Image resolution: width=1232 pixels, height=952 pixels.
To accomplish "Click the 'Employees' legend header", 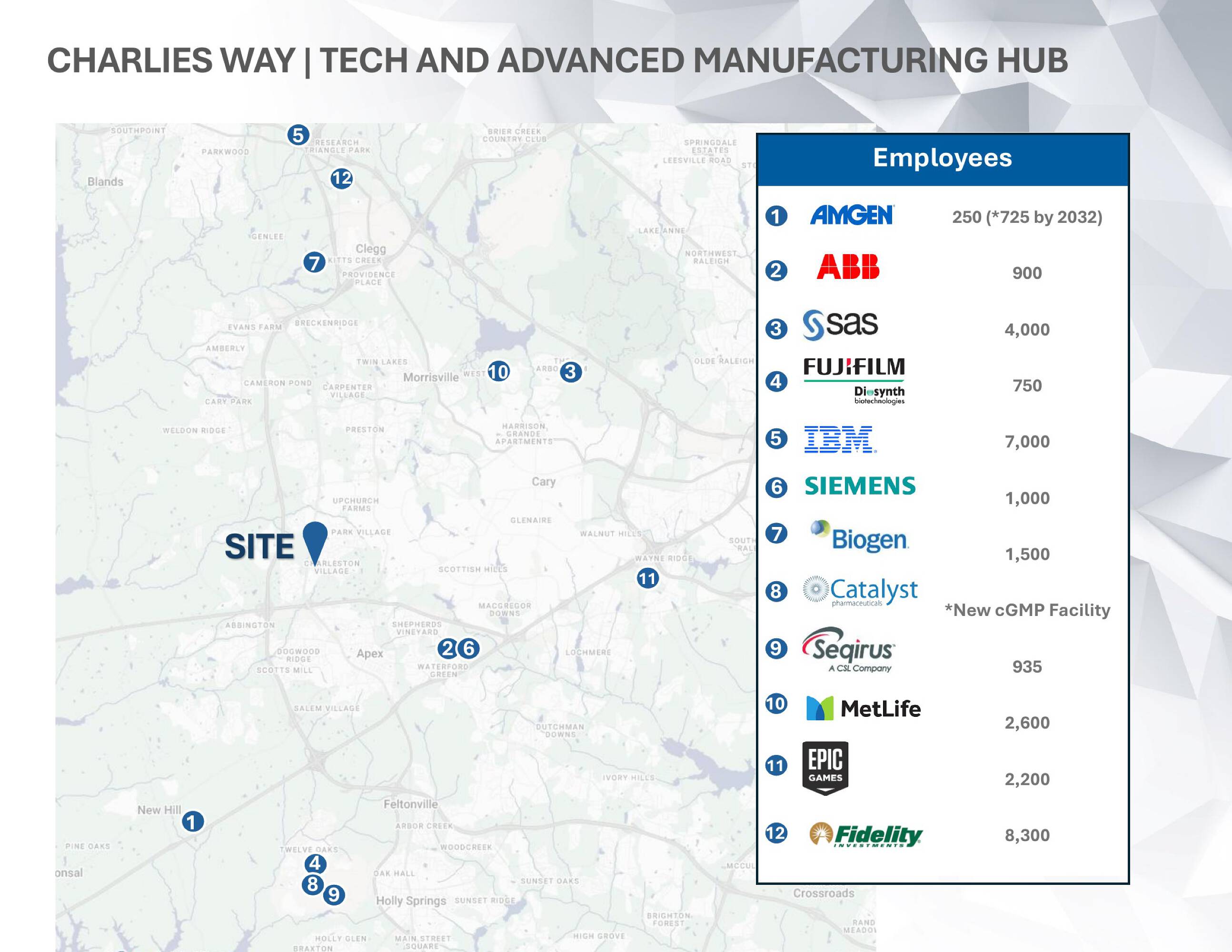I will point(943,159).
